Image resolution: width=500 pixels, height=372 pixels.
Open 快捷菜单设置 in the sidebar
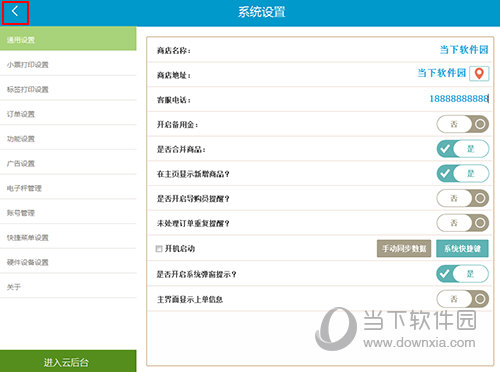click(68, 237)
